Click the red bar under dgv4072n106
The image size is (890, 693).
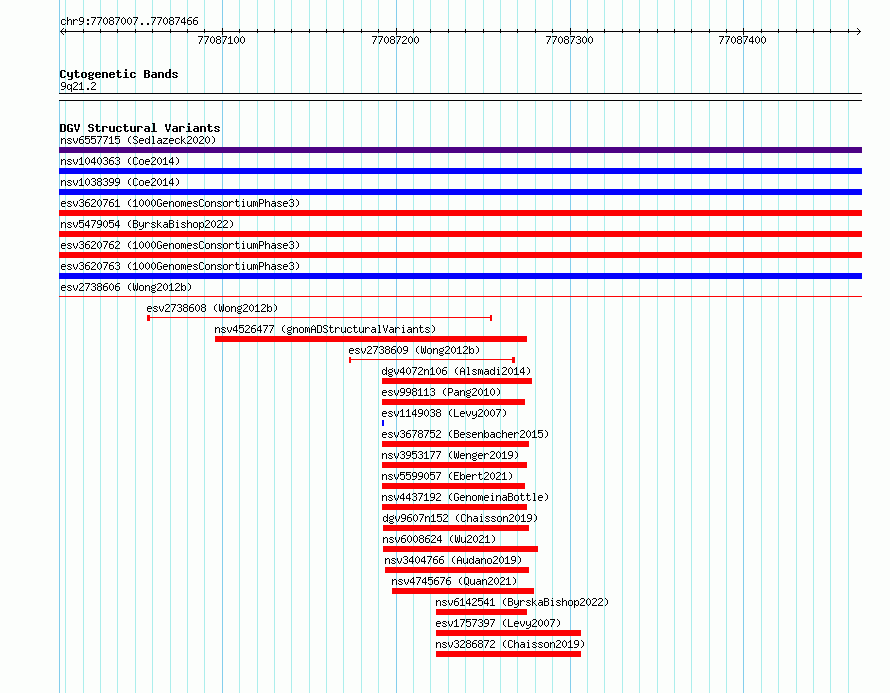click(x=457, y=381)
